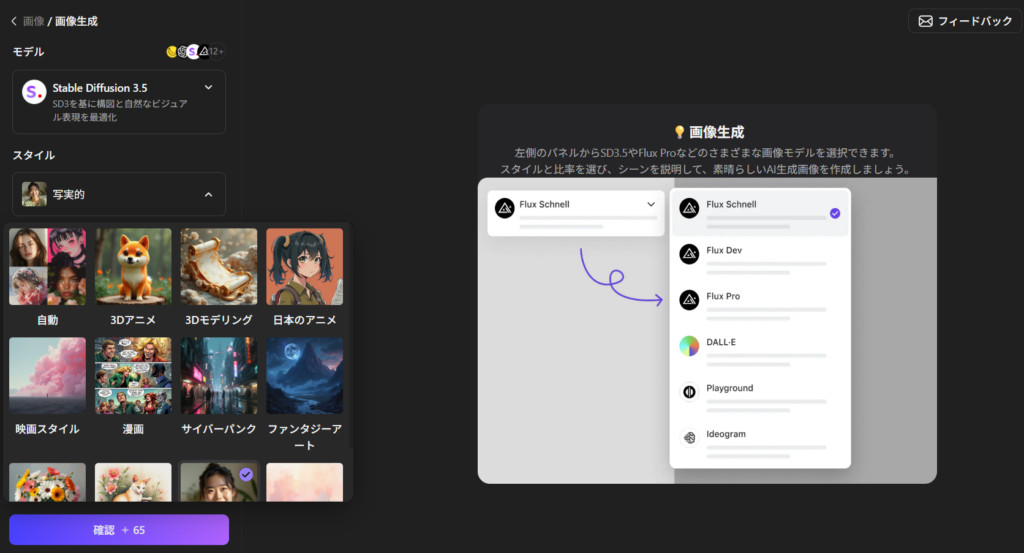Click the Playground model icon

689,392
